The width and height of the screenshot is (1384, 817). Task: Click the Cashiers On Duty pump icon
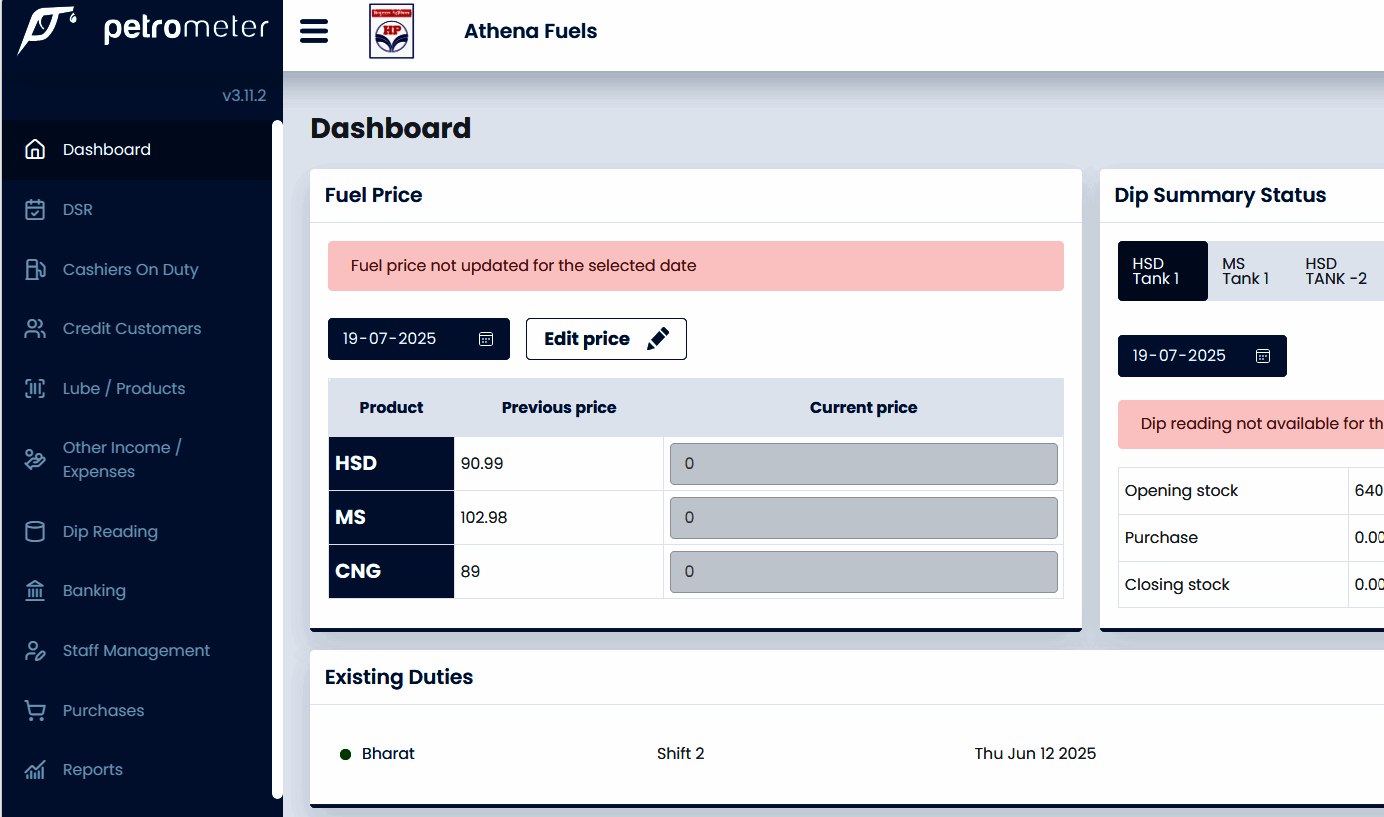pyautogui.click(x=35, y=269)
